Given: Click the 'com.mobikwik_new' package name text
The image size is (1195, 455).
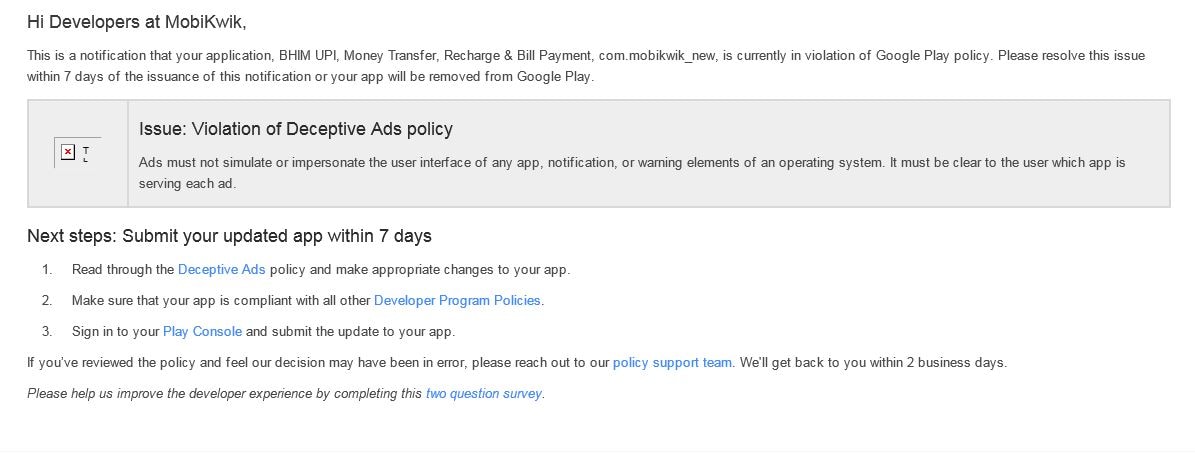Looking at the screenshot, I should click(656, 56).
